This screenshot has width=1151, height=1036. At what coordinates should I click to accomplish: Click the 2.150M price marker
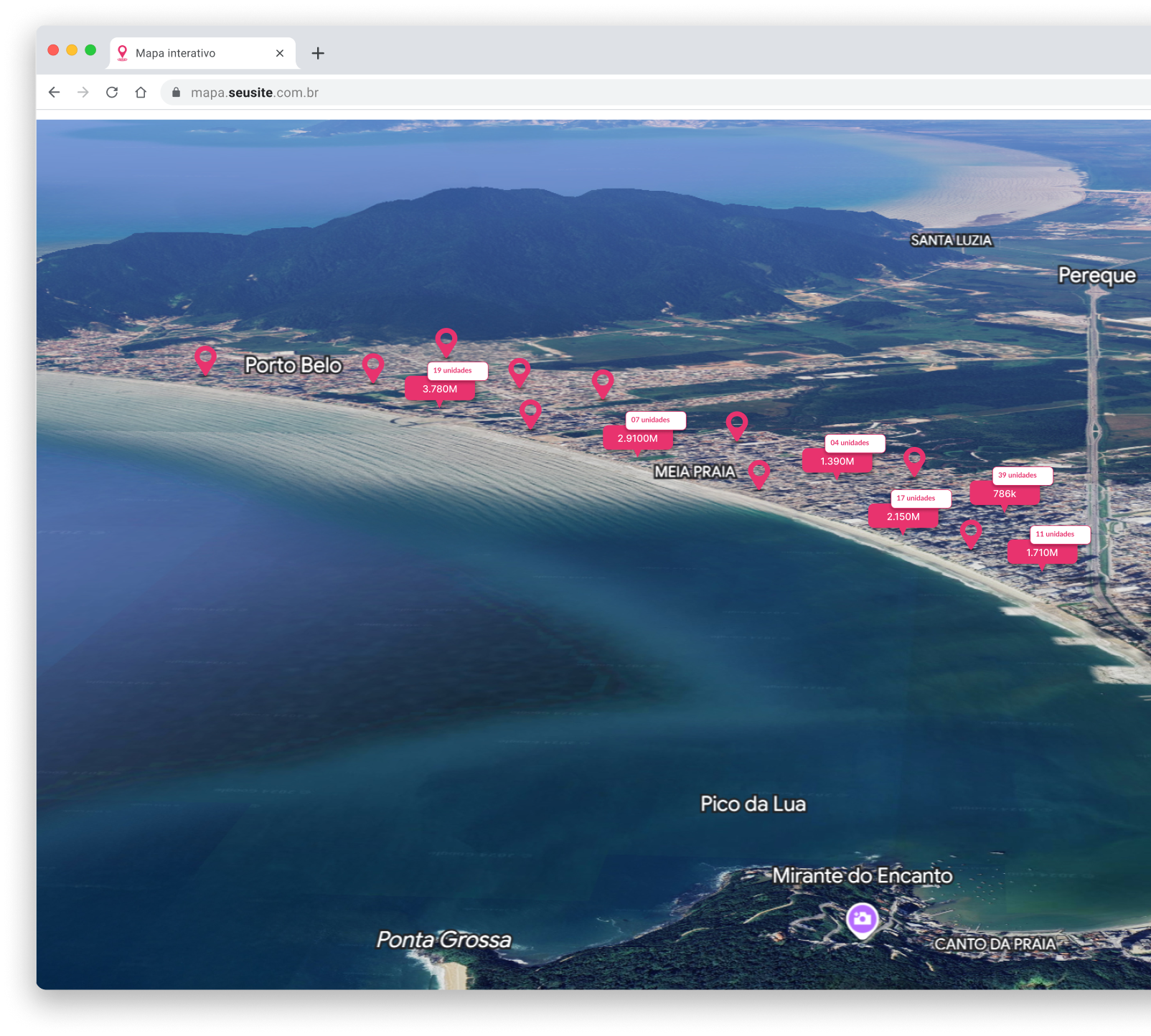(903, 517)
